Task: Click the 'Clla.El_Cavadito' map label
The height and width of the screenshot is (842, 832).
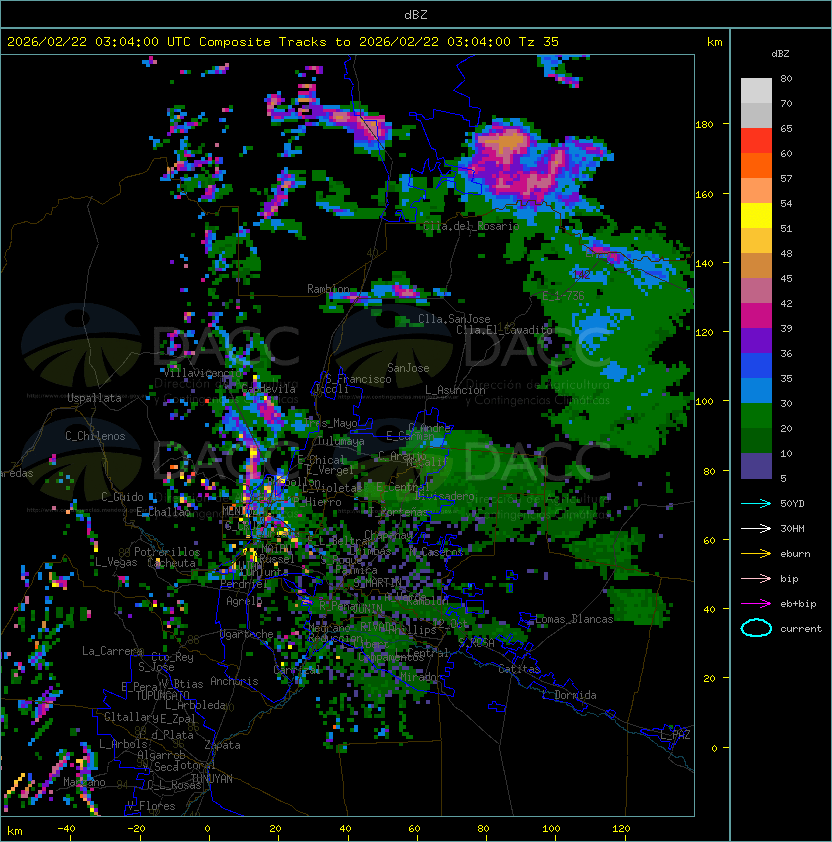Action: coord(504,330)
